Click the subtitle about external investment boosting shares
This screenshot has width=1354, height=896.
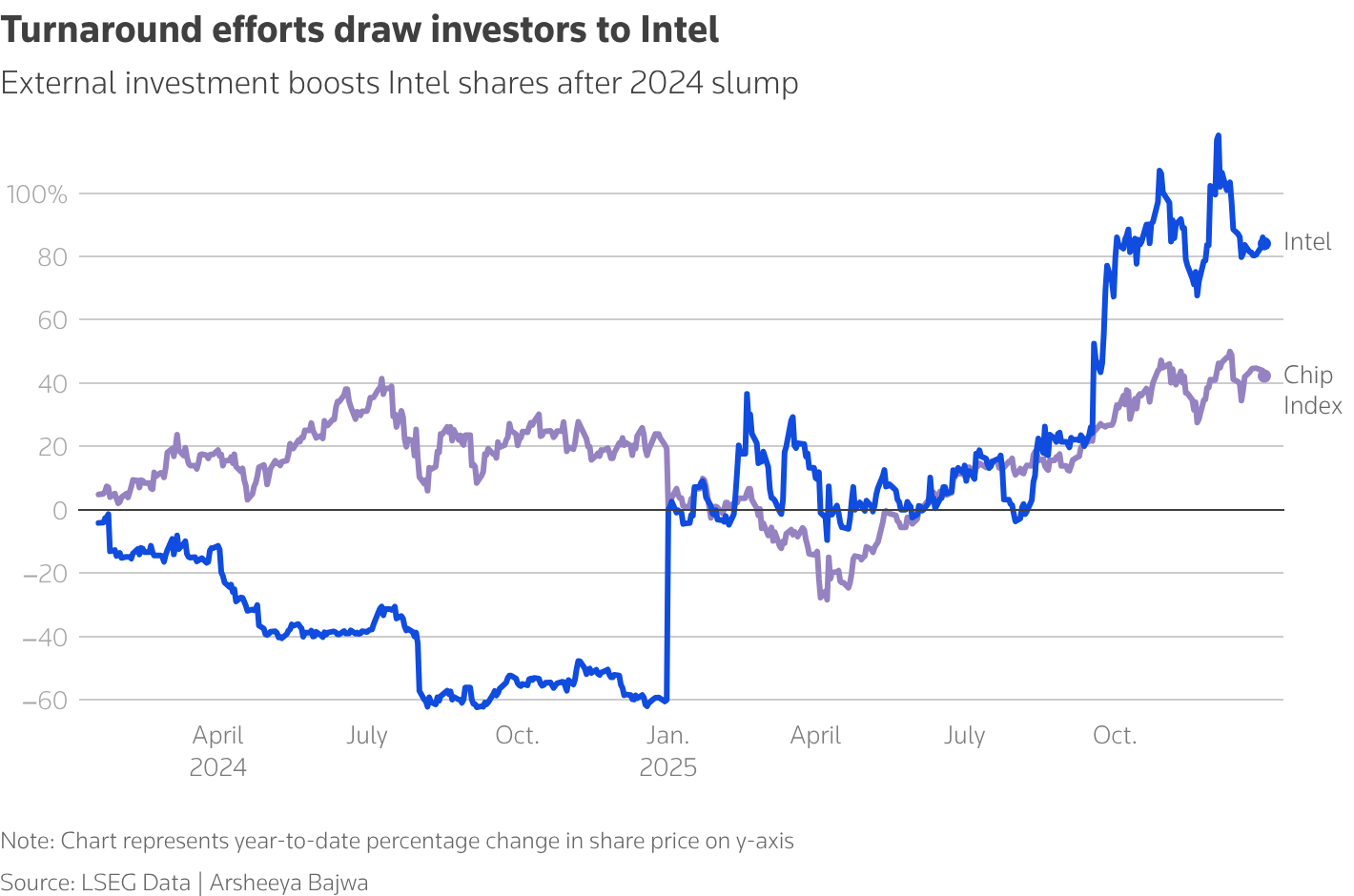[400, 84]
